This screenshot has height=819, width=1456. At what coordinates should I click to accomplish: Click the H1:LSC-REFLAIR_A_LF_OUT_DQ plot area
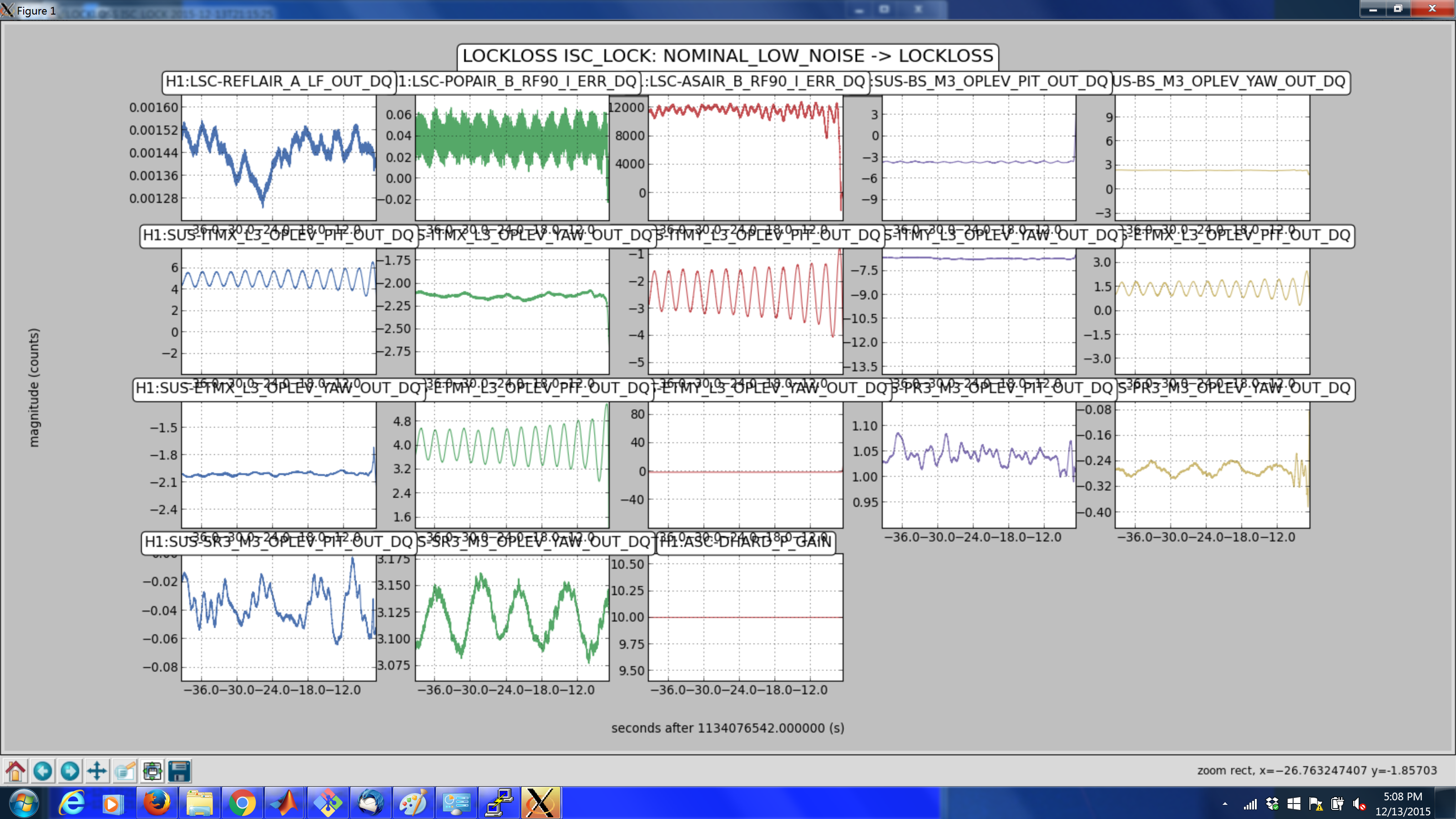[x=278, y=158]
